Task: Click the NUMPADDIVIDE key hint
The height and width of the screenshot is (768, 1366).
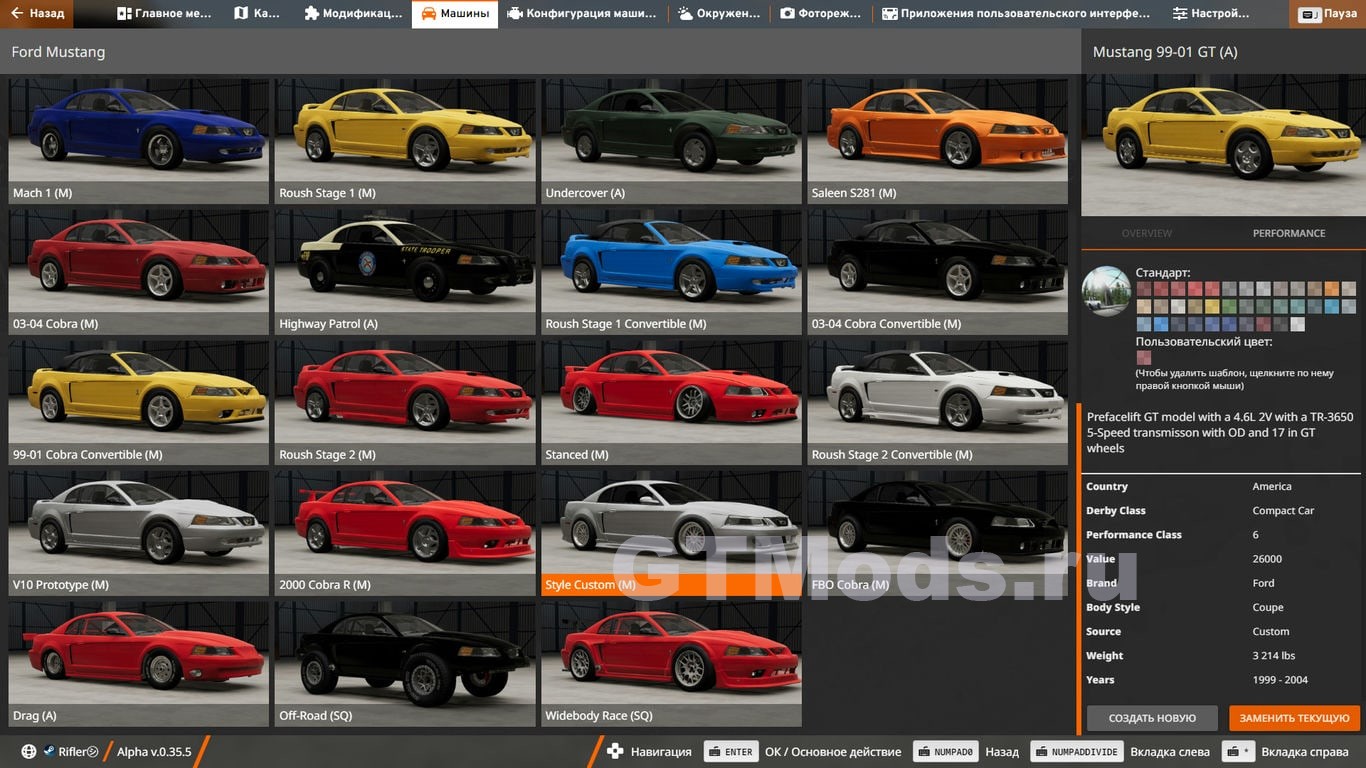Action: pyautogui.click(x=1077, y=752)
